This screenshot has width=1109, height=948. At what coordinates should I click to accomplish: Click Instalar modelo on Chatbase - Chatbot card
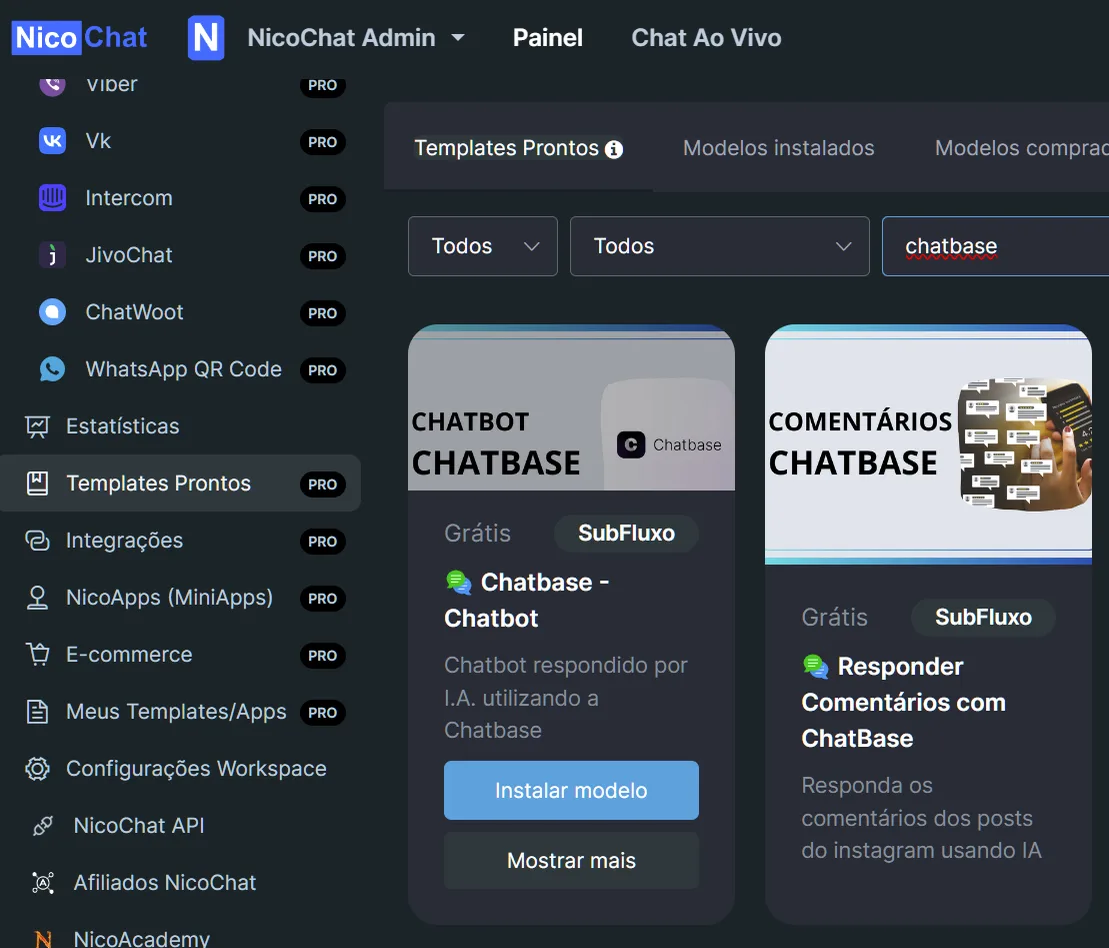pos(571,790)
